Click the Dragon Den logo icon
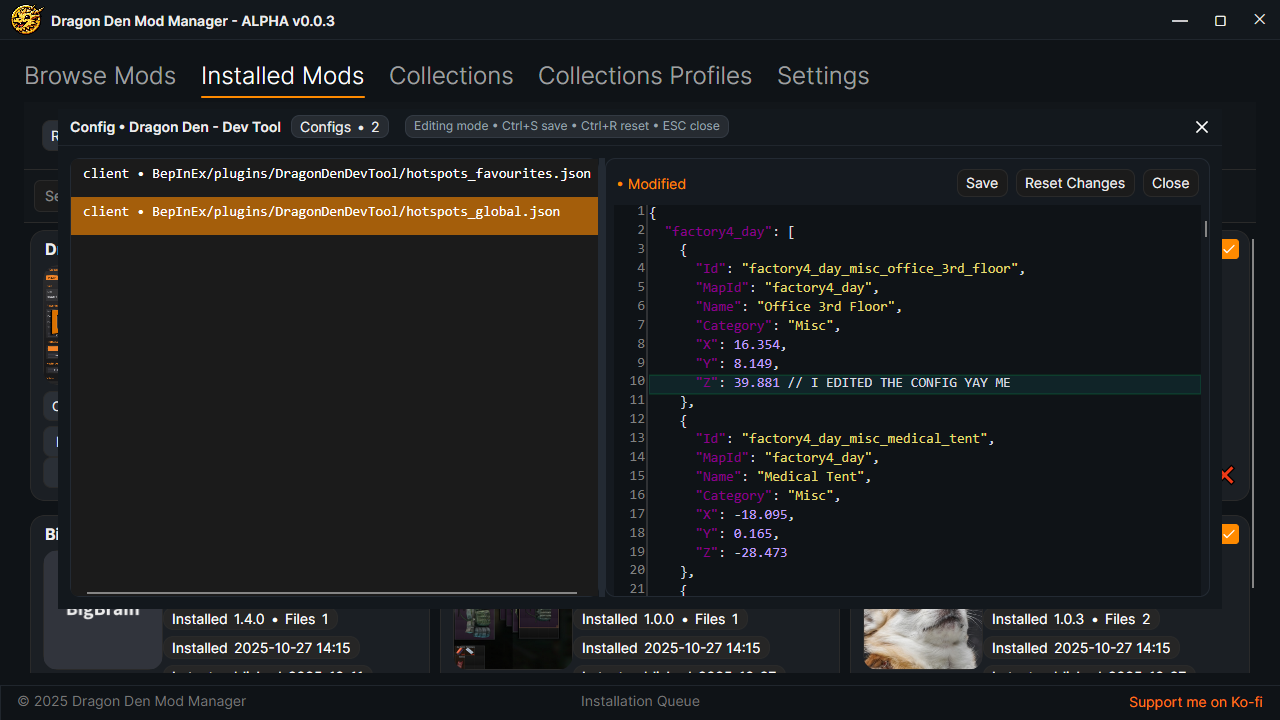Viewport: 1280px width, 720px height. 26,20
